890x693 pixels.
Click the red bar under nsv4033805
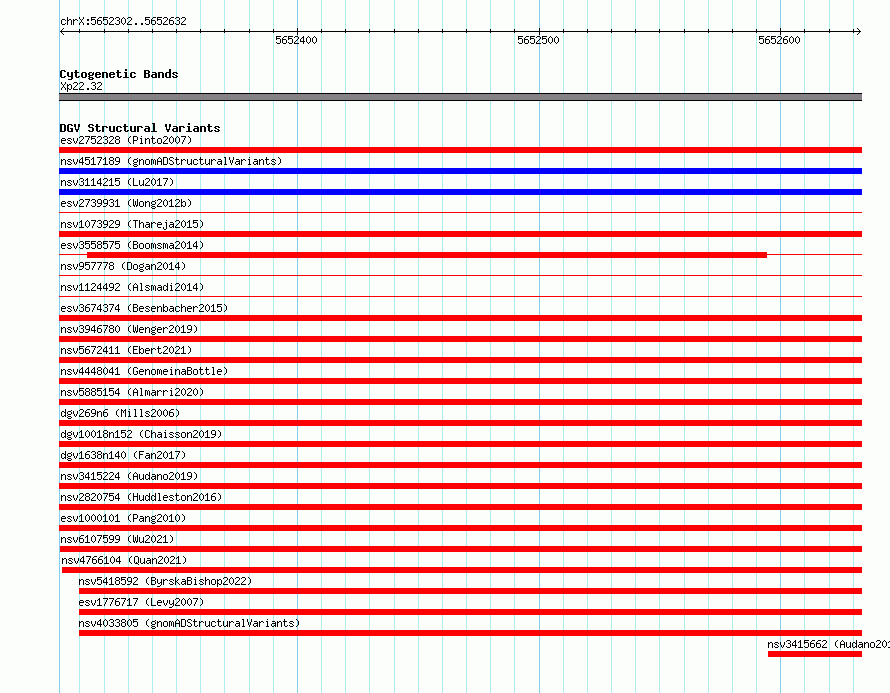470,633
